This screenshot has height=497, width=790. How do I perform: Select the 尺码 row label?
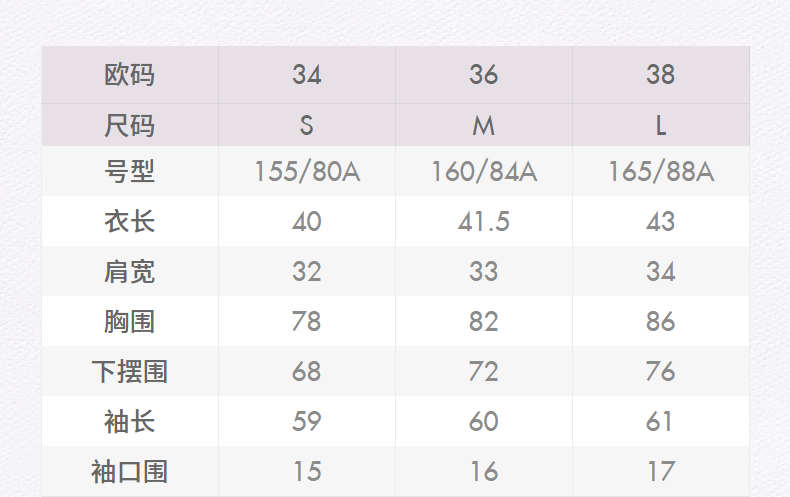point(130,126)
